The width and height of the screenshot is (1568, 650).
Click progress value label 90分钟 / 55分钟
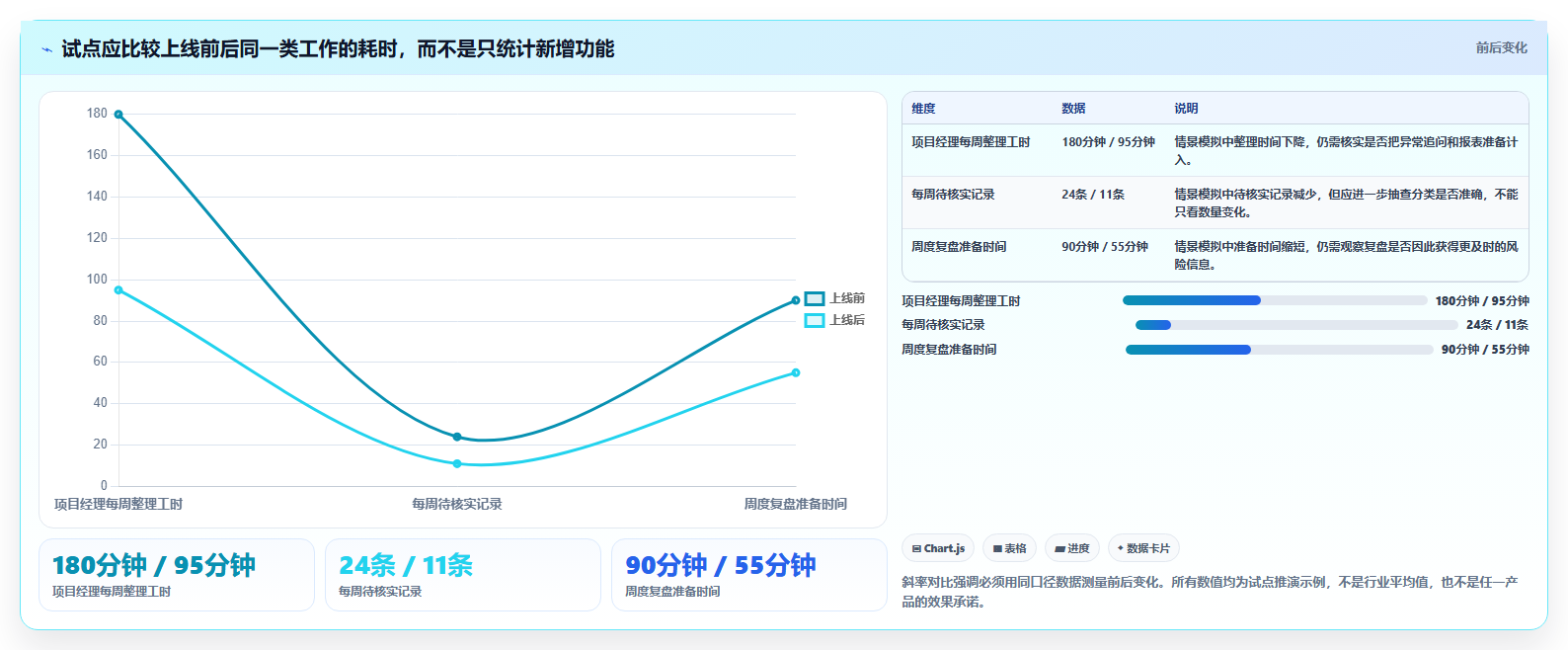tap(1485, 350)
